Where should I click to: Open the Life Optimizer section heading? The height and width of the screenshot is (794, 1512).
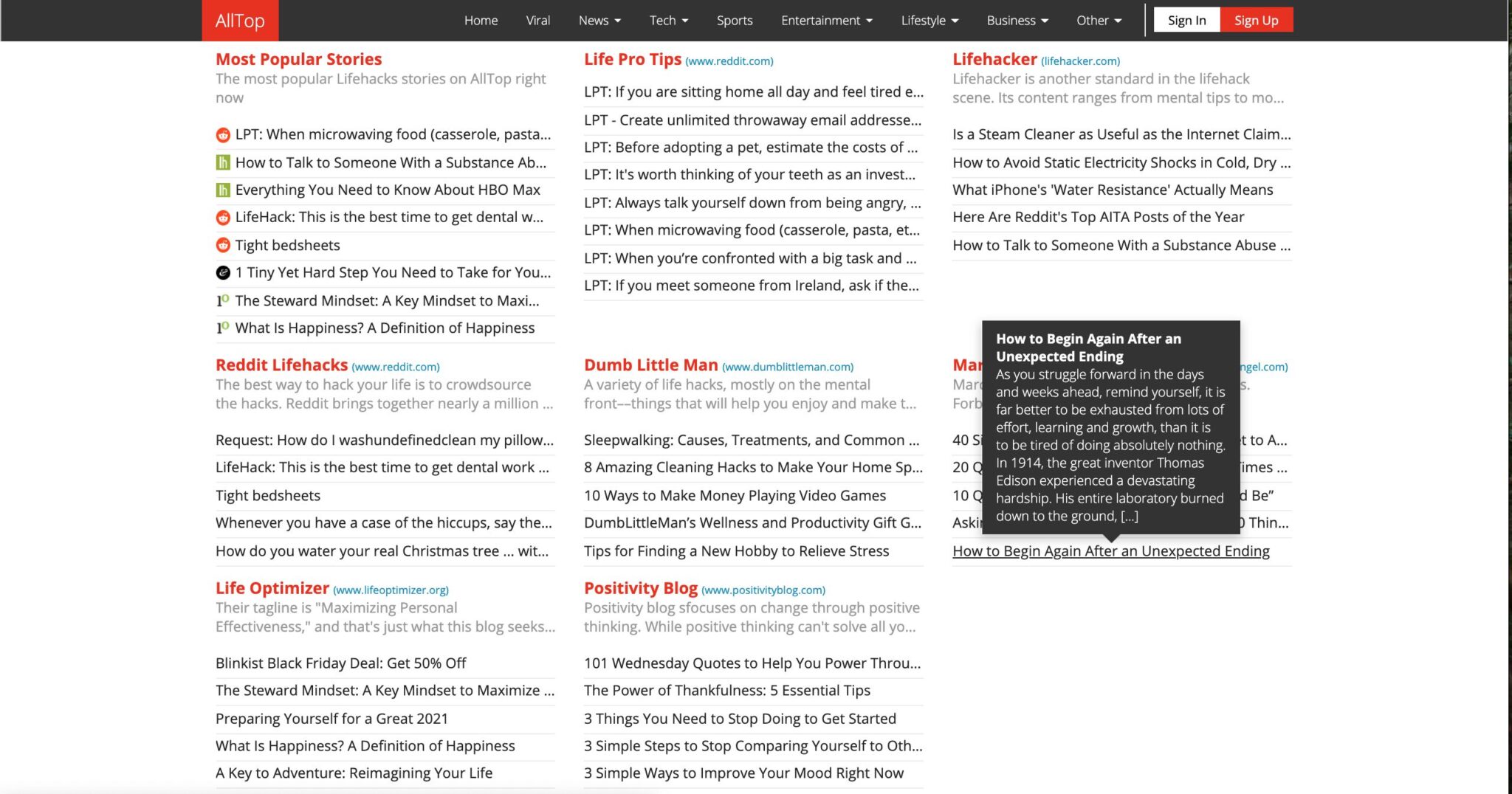pyautogui.click(x=272, y=588)
